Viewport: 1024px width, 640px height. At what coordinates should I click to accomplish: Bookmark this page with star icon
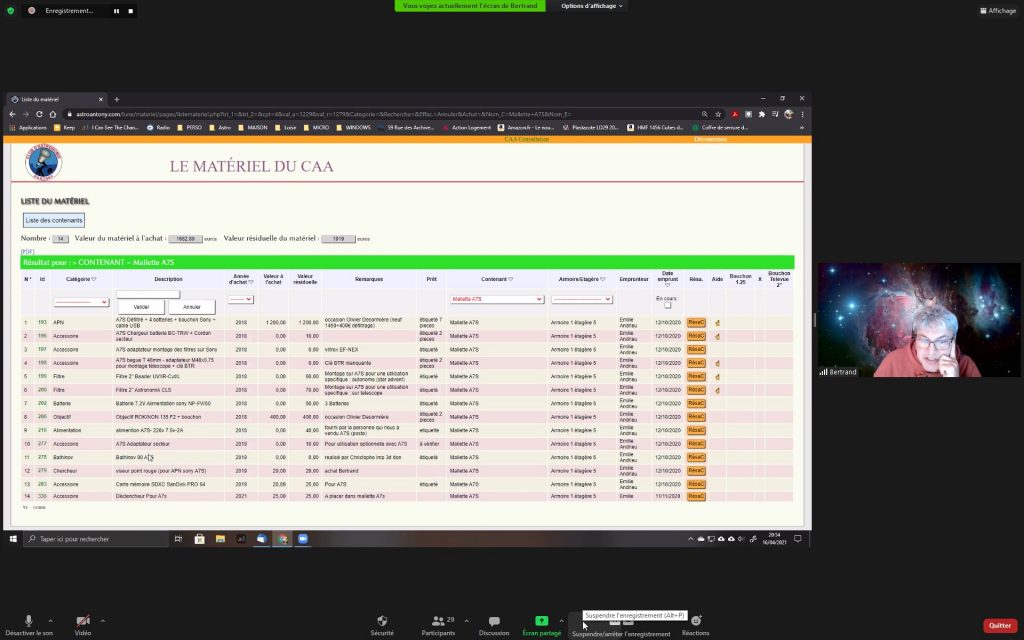click(x=718, y=114)
